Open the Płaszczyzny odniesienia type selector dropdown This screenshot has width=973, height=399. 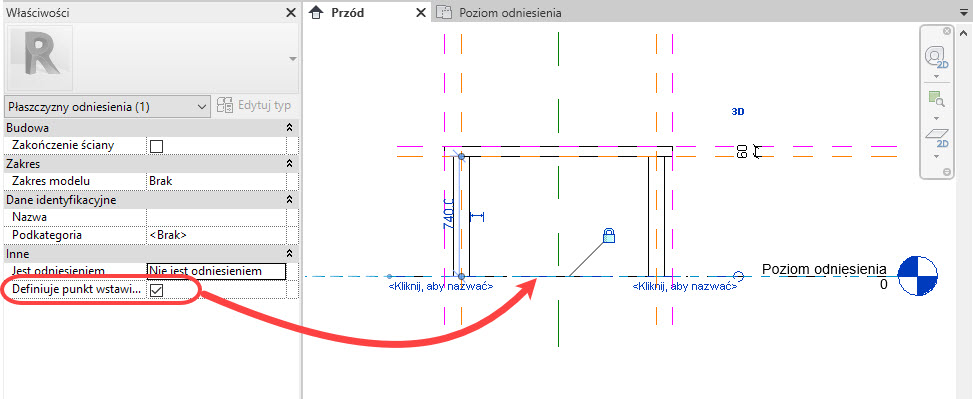(107, 107)
